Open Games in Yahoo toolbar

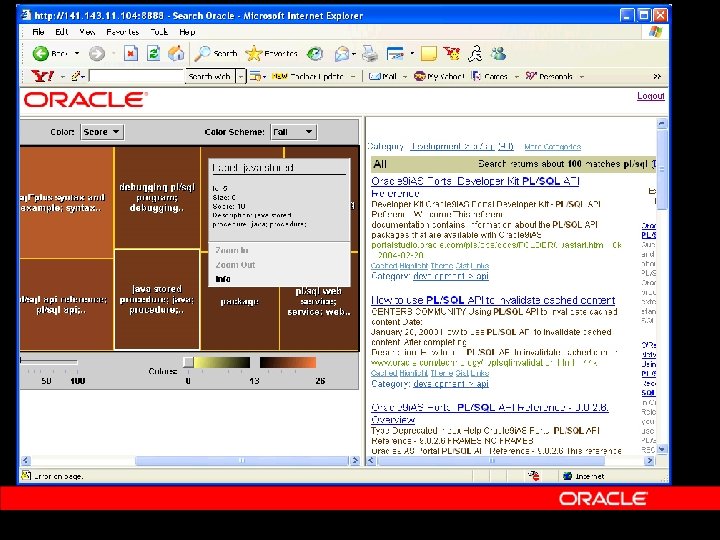489,76
